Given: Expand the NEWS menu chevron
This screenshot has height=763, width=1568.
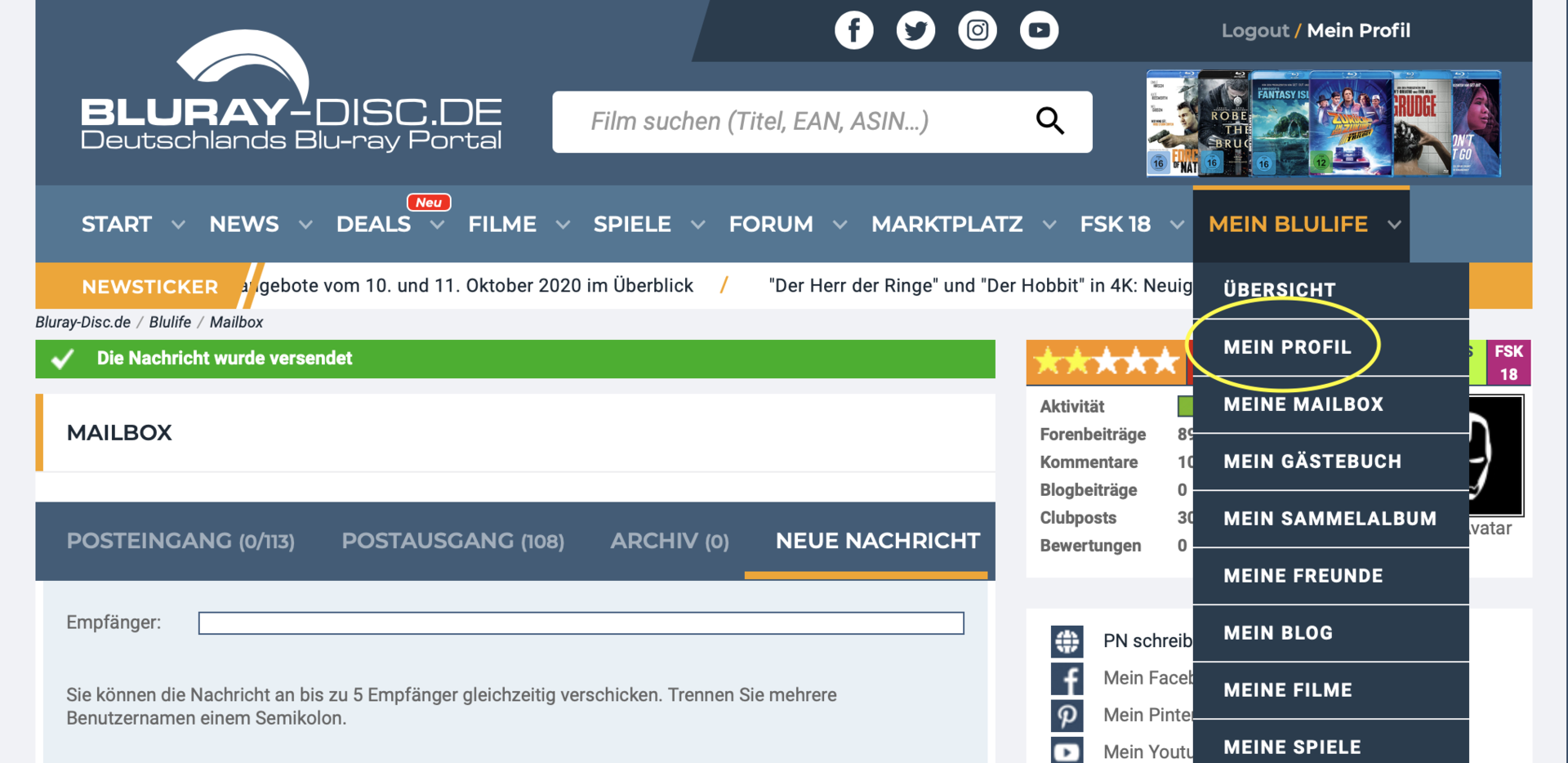Looking at the screenshot, I should click(305, 225).
